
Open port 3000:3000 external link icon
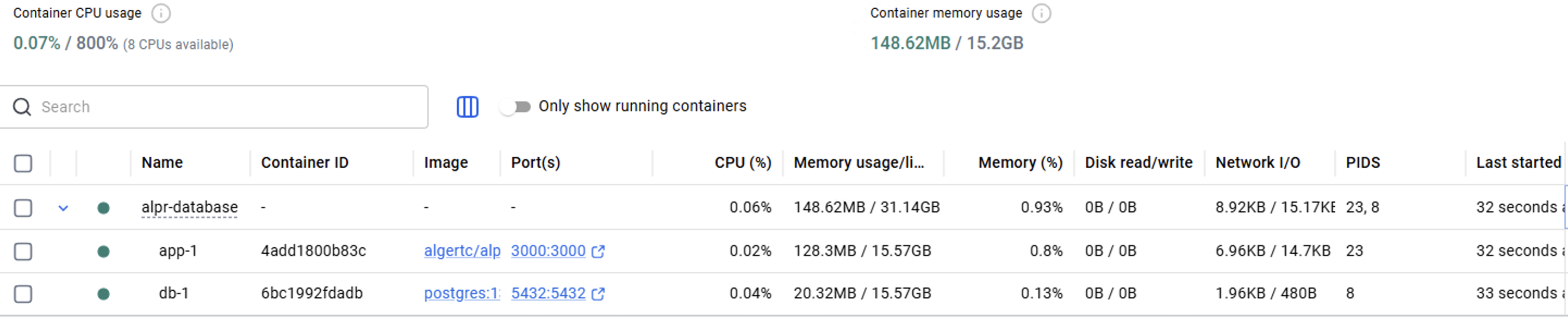tap(599, 252)
